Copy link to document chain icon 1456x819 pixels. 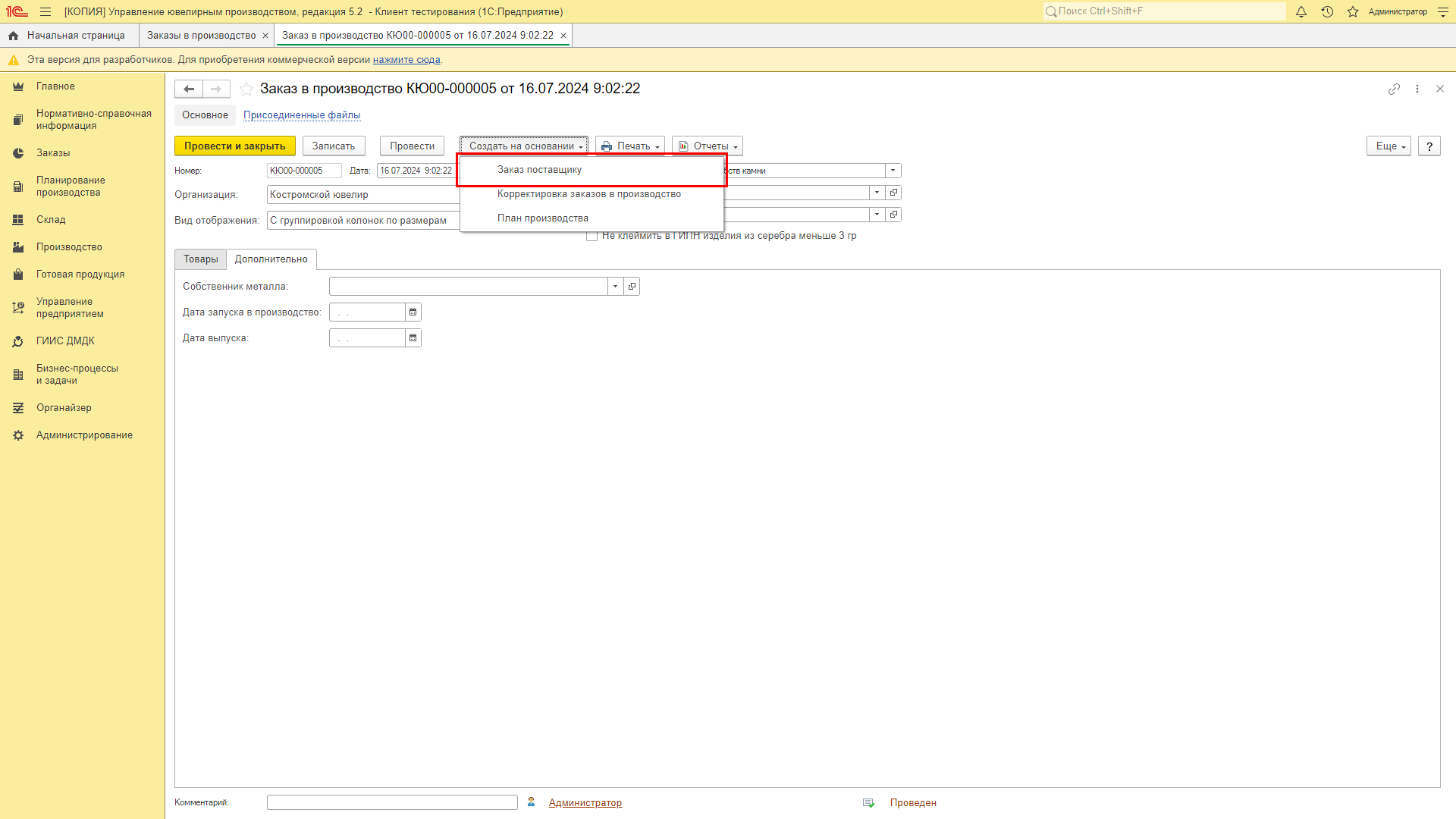click(1394, 89)
